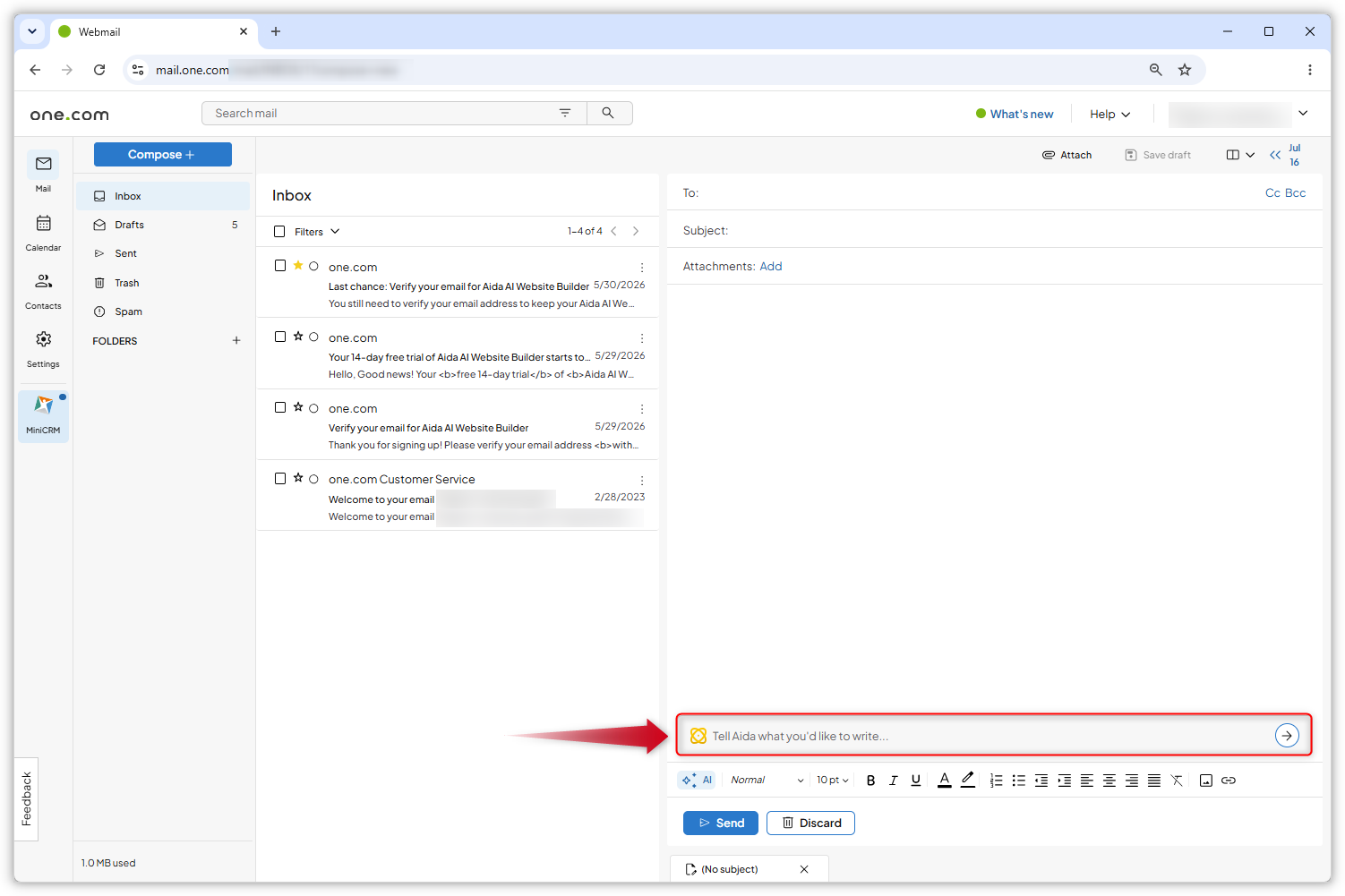Image resolution: width=1345 pixels, height=896 pixels.
Task: Open the account dropdown chevron
Action: (x=1303, y=113)
